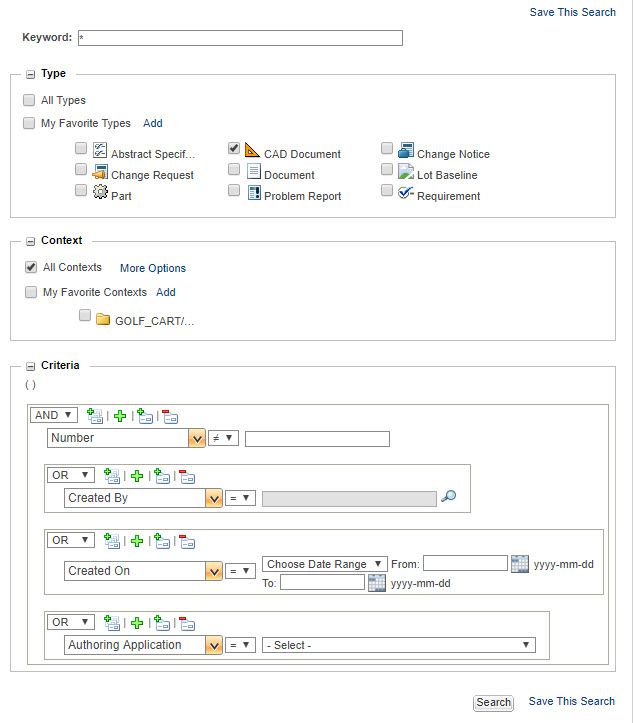Screen dimensions: 633x723
Task: Collapse the Criteria section
Action: (x=29, y=366)
